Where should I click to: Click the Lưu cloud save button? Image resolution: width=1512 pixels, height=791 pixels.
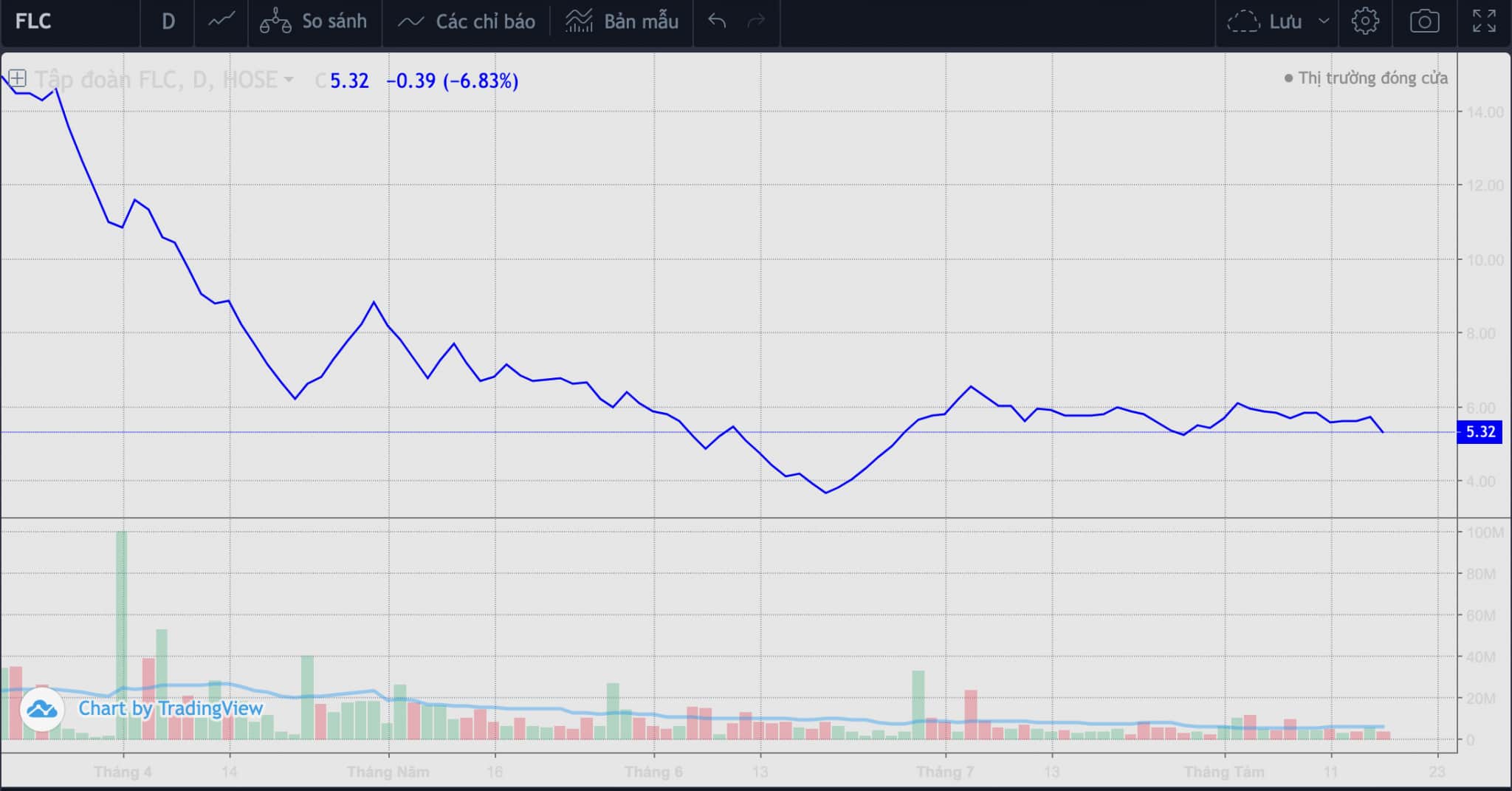tap(1264, 21)
